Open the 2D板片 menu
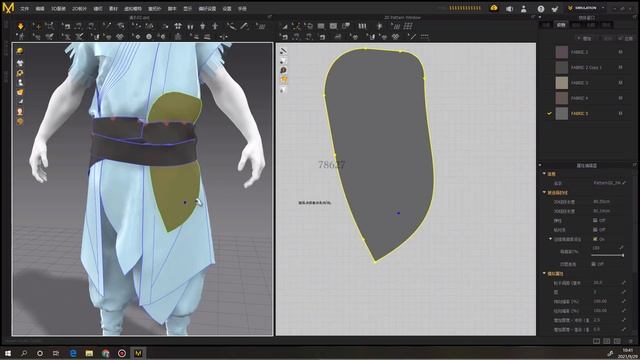This screenshot has height=360, width=640. [79, 9]
